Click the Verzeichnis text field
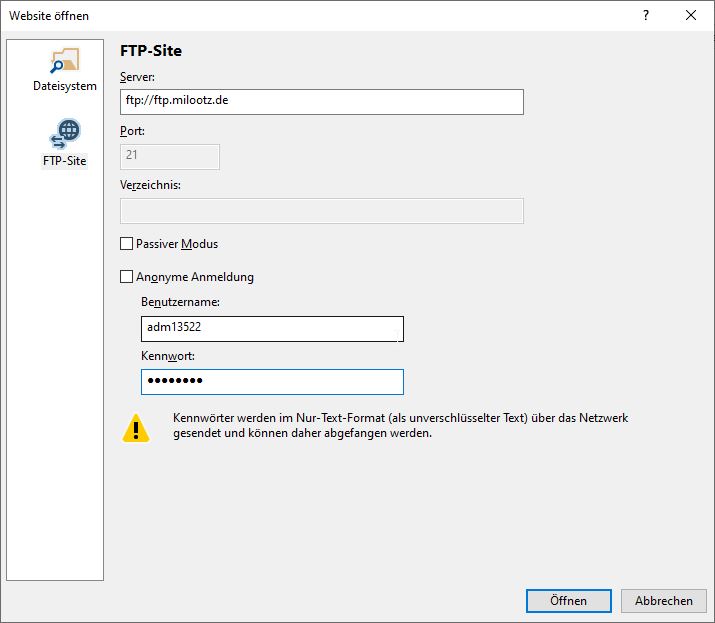 tap(321, 211)
